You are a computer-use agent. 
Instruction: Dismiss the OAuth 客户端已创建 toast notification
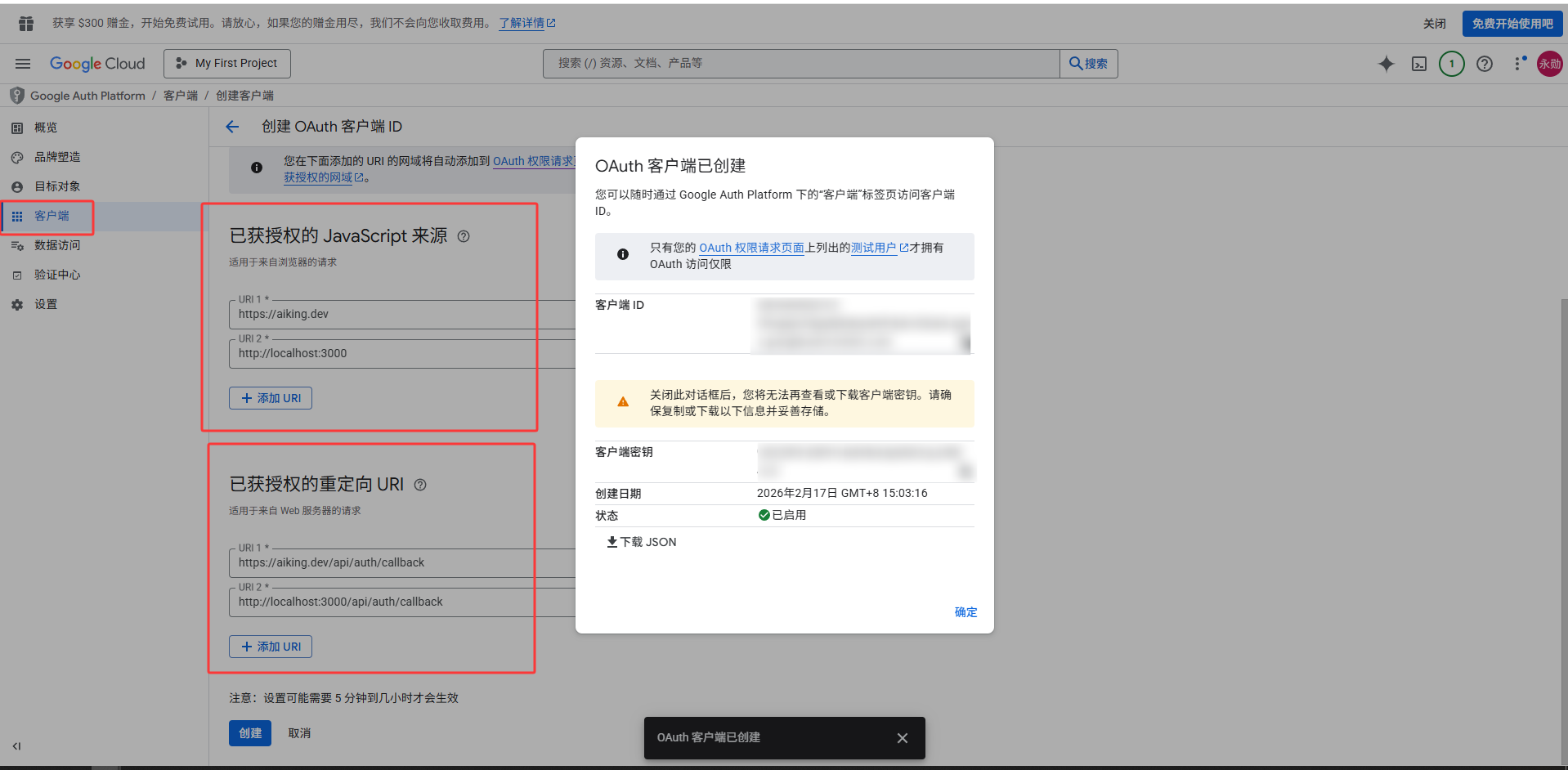click(903, 738)
